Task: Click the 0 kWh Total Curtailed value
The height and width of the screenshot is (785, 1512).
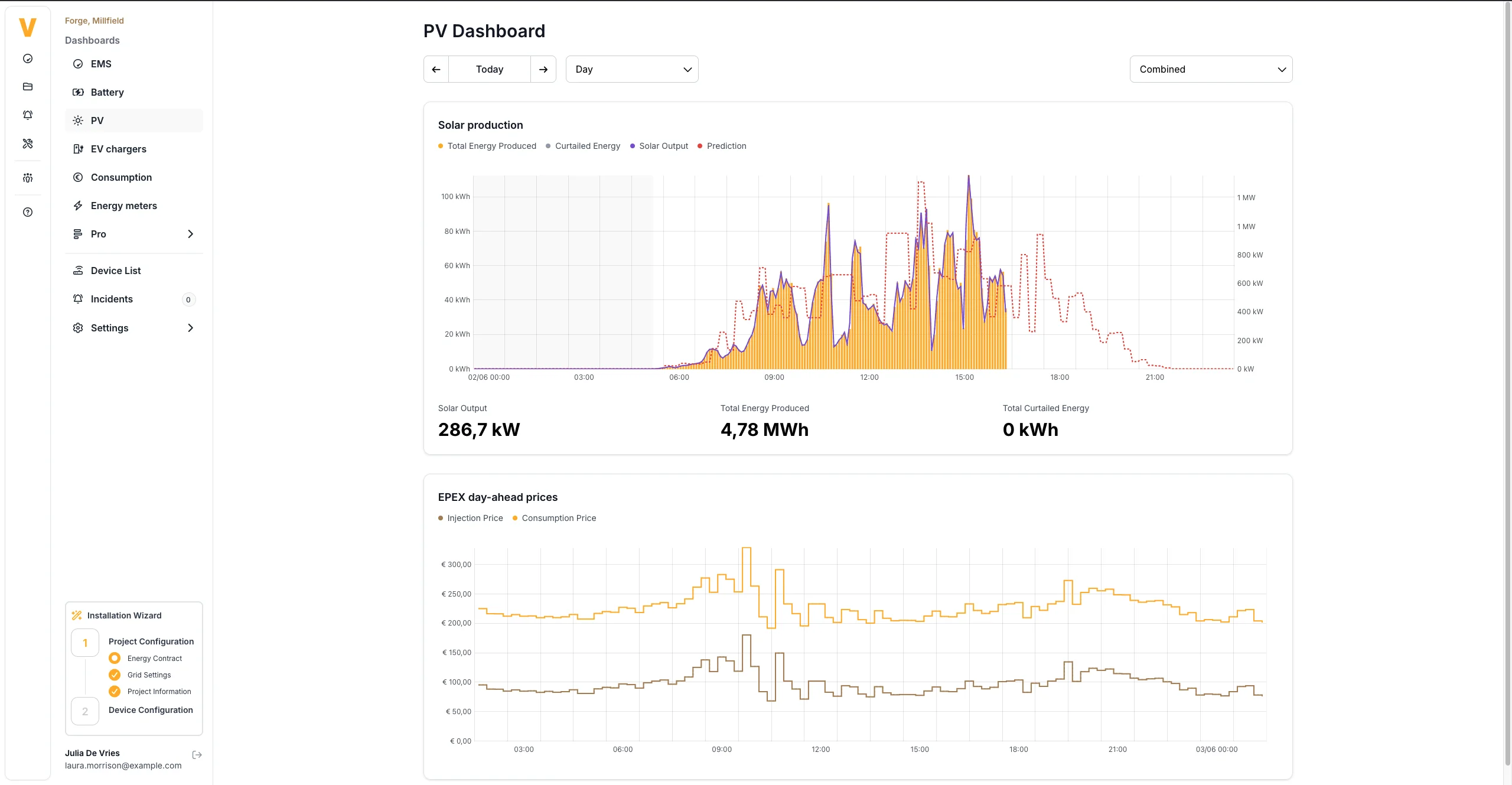Action: pyautogui.click(x=1030, y=429)
